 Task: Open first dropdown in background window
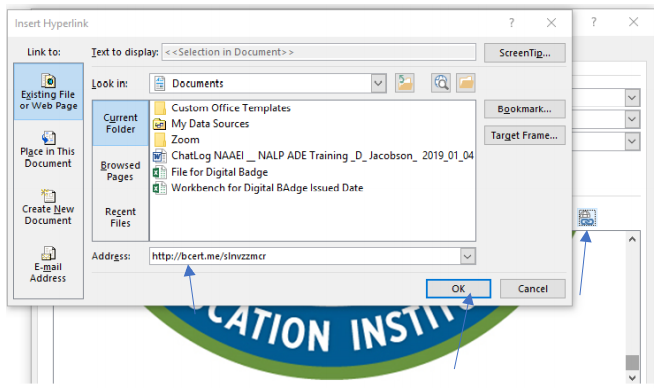coord(632,98)
